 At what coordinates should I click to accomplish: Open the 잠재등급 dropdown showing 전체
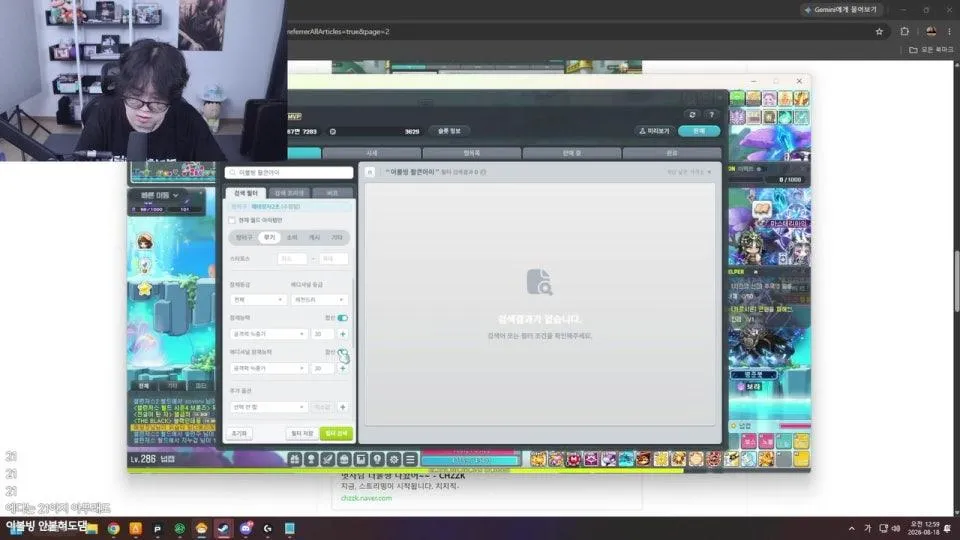tap(258, 299)
